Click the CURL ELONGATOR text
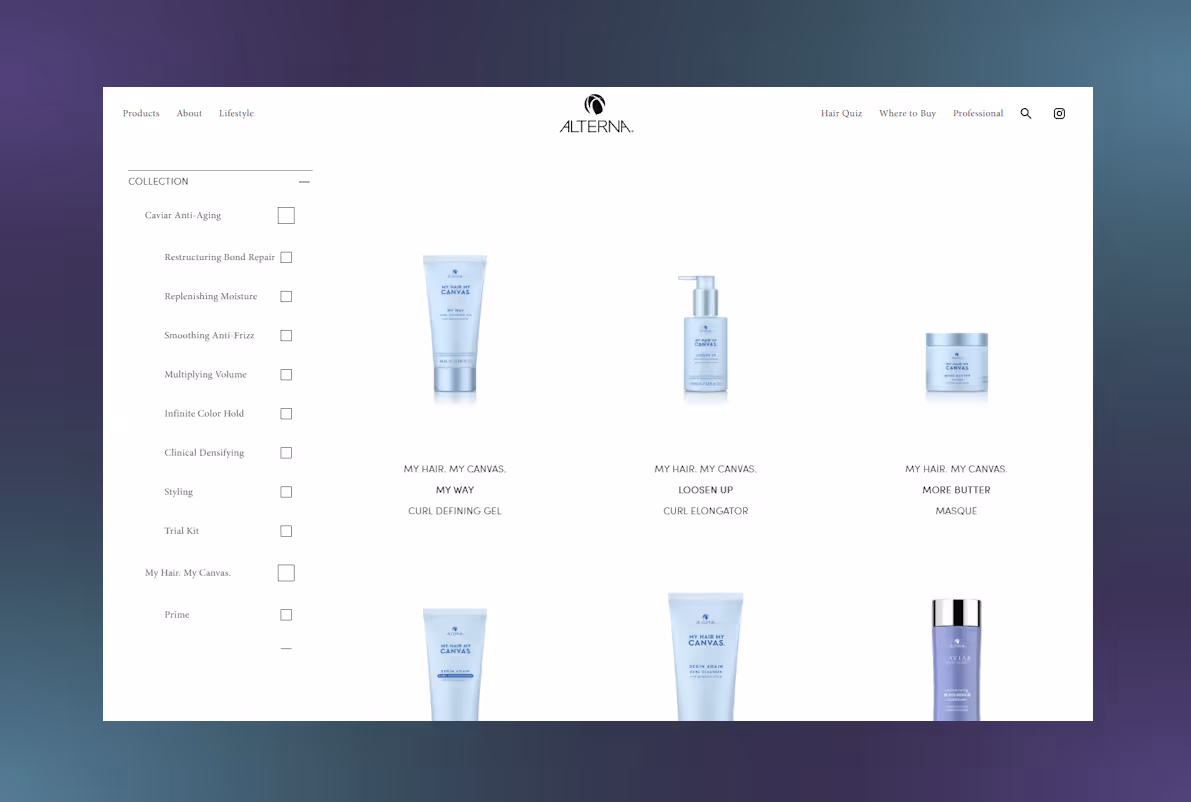 coord(706,511)
